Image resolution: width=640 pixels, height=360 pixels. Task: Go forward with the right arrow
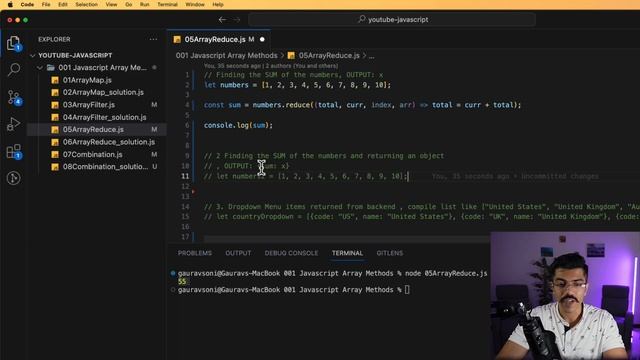237,20
